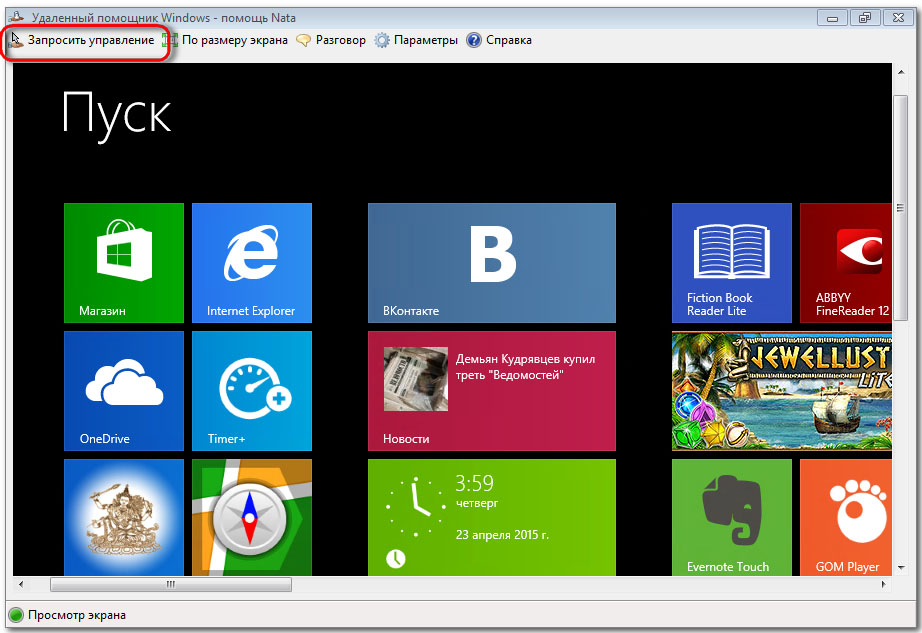This screenshot has width=922, height=633.
Task: Open Параметры settings
Action: [416, 40]
